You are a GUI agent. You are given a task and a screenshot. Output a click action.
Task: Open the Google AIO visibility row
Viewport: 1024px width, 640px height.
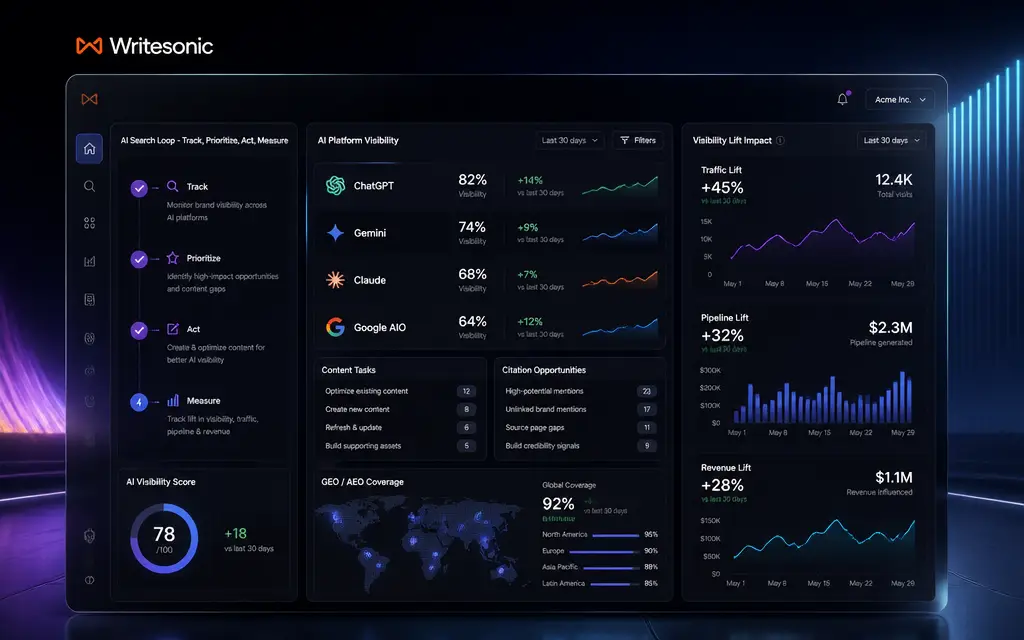tap(490, 327)
